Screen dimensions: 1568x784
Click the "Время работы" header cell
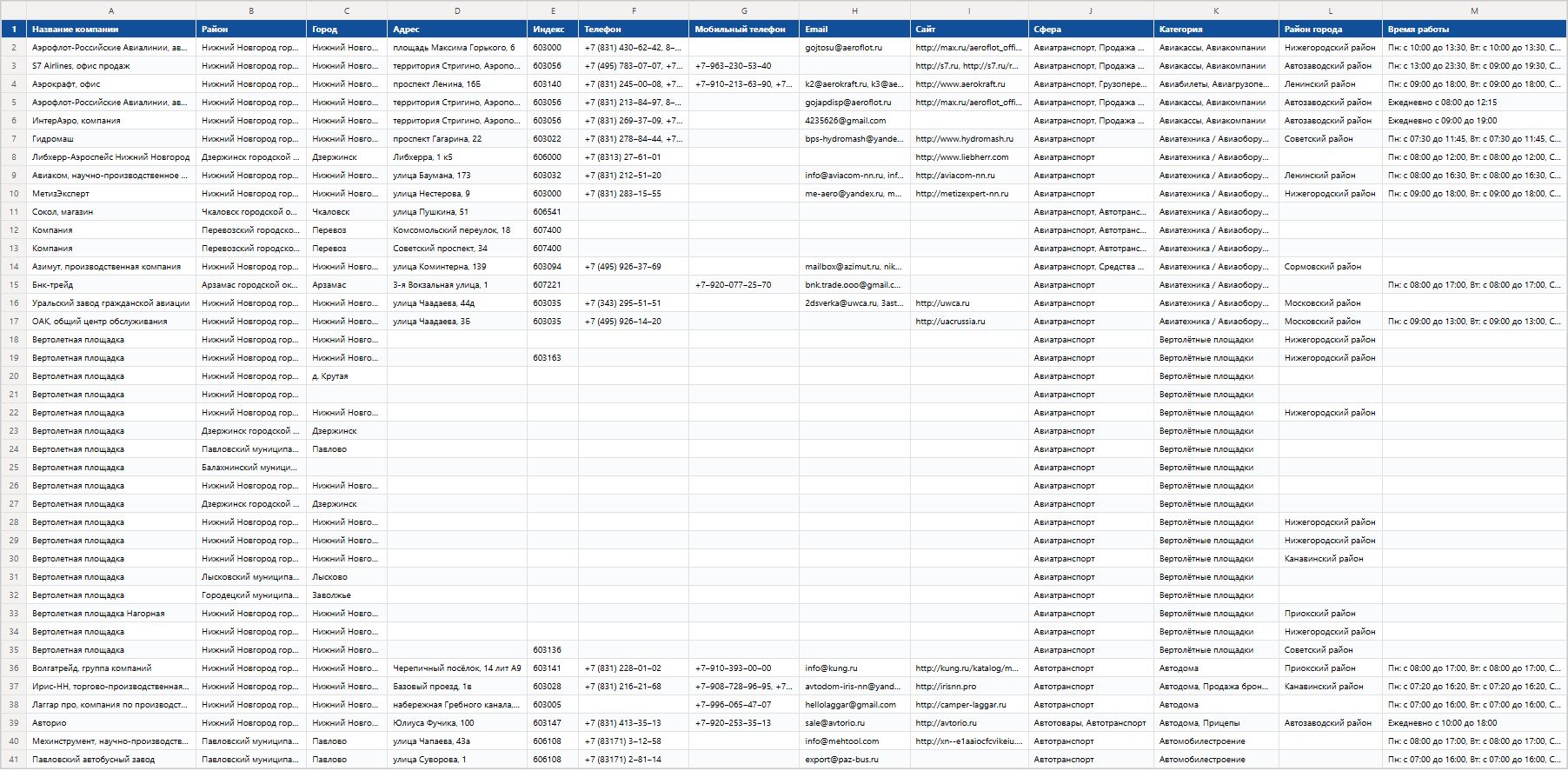pos(1474,29)
